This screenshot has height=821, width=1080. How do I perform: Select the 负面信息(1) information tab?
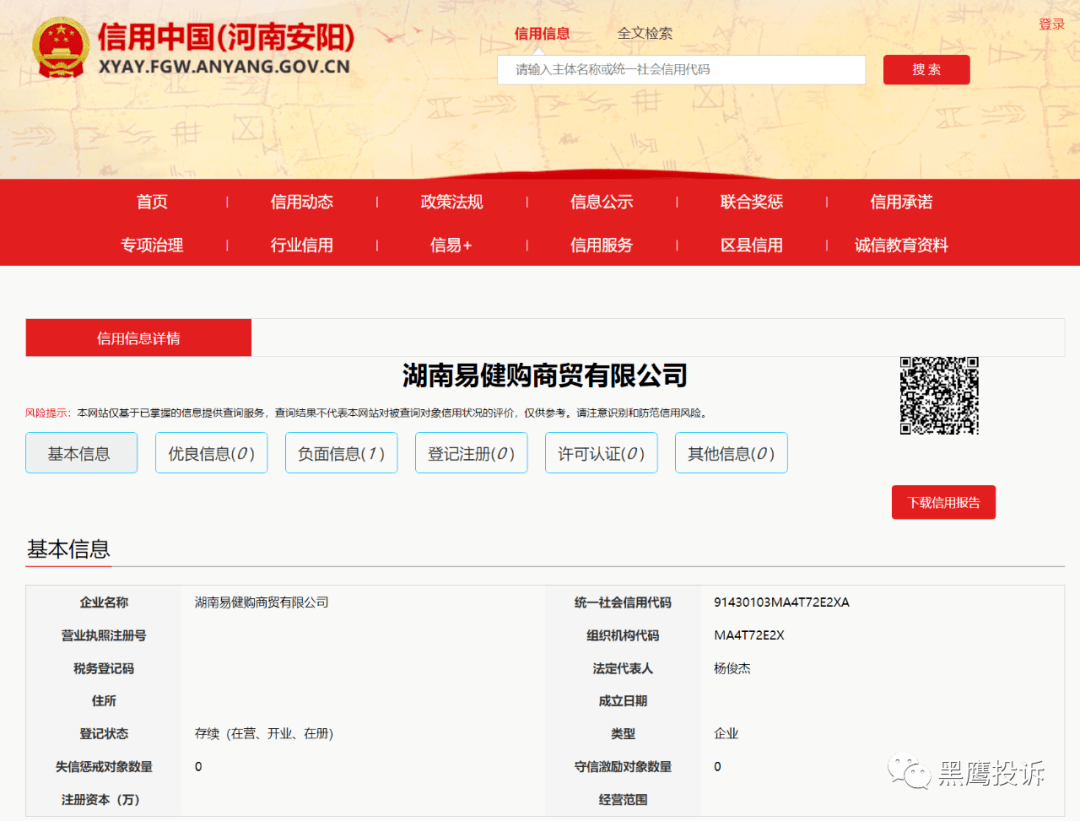coord(341,452)
